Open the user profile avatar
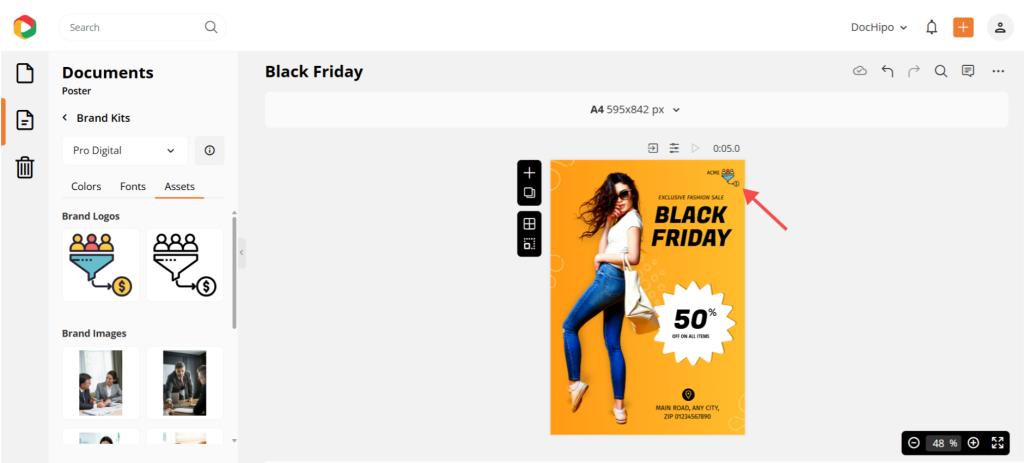1024x463 pixels. 1000,27
